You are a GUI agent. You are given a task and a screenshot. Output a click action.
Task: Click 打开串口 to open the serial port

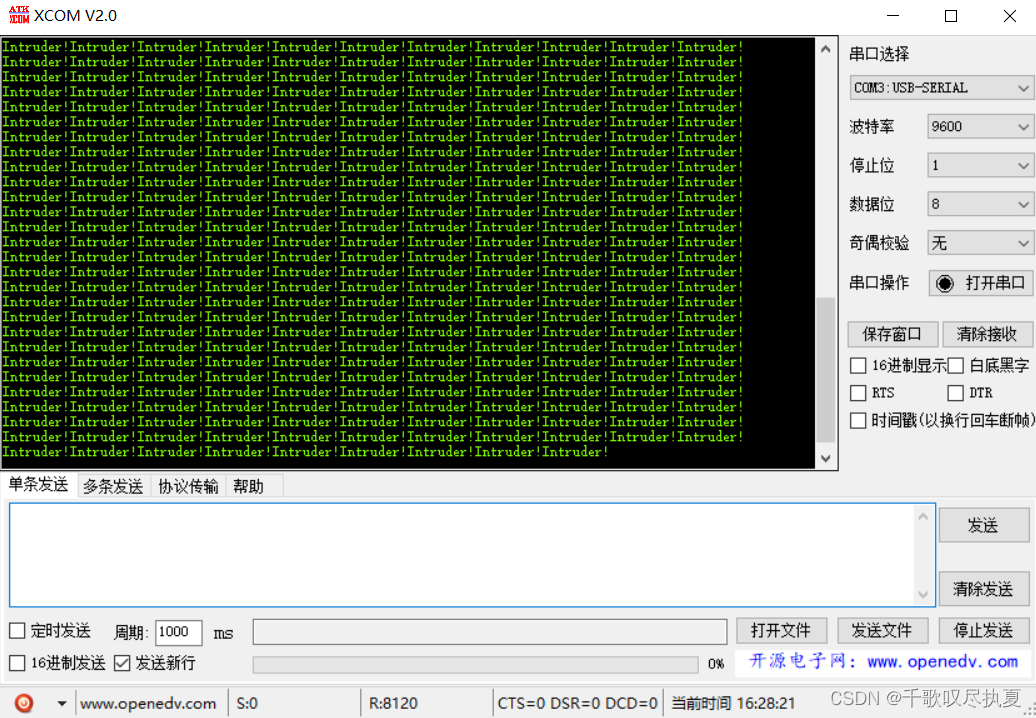[x=980, y=283]
